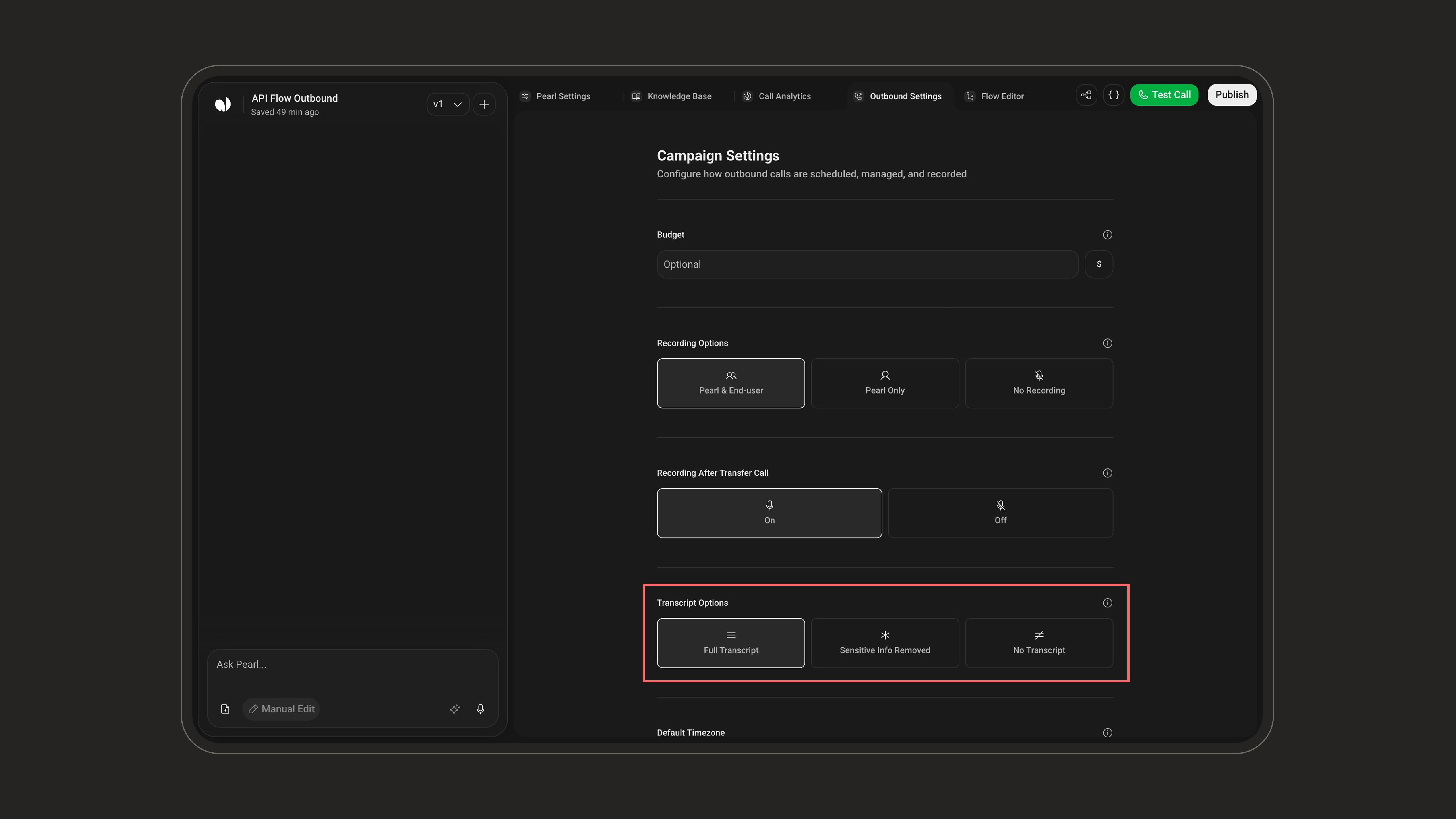Go to the Call Analytics tab
Viewport: 1456px width, 819px height.
pyautogui.click(x=777, y=96)
